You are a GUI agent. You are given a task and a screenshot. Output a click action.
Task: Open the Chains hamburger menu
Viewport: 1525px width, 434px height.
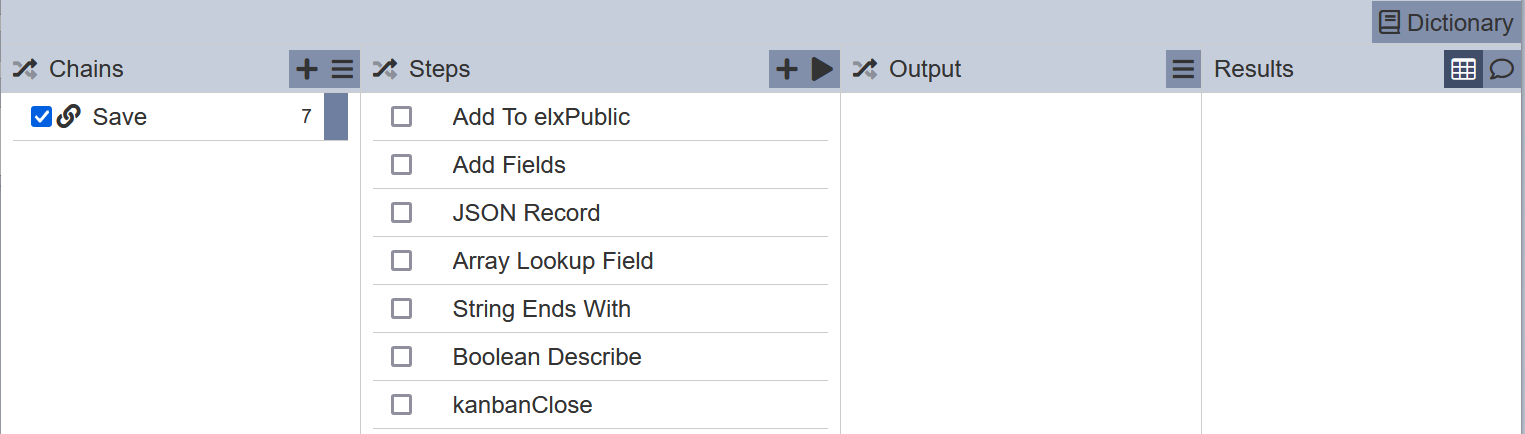pyautogui.click(x=342, y=69)
